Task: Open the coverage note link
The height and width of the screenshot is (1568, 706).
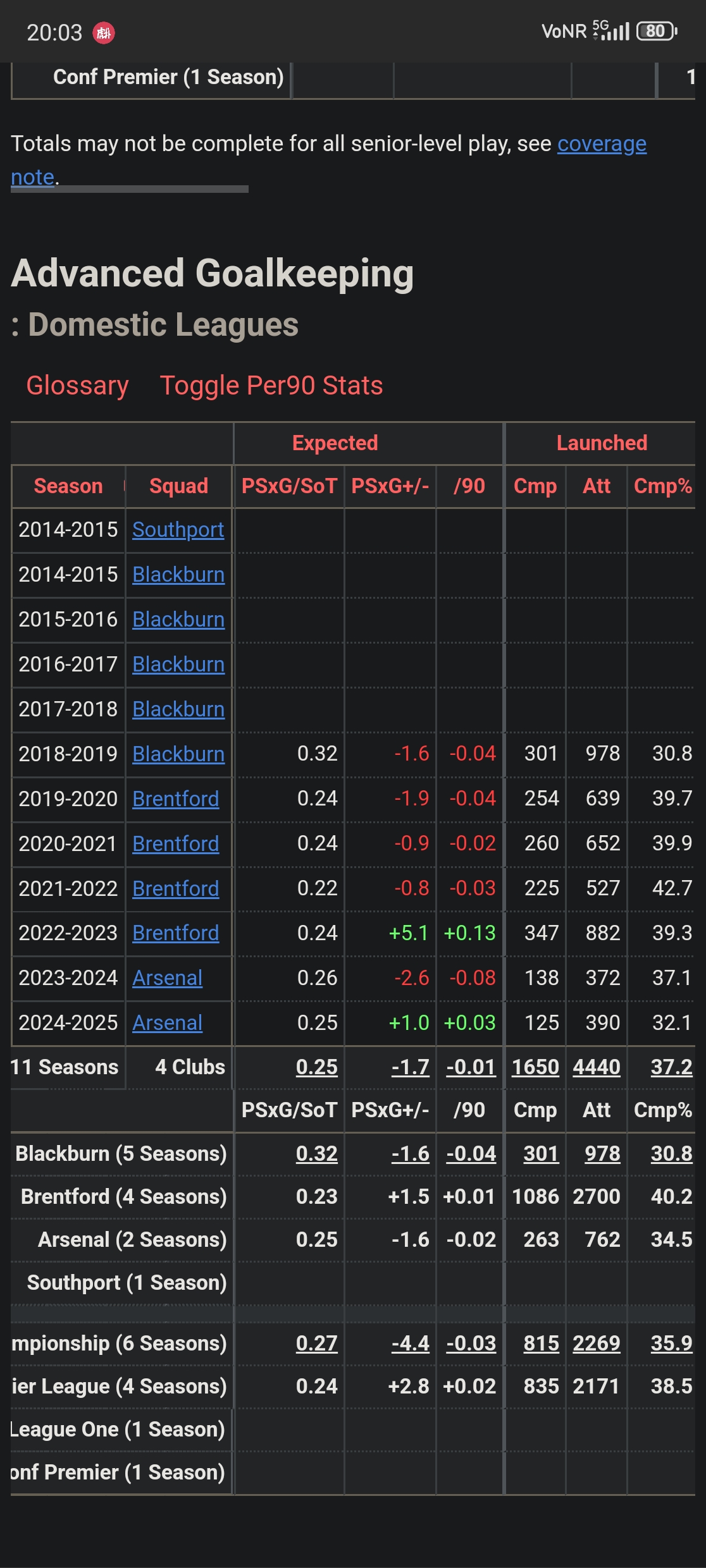Action: pyautogui.click(x=601, y=144)
